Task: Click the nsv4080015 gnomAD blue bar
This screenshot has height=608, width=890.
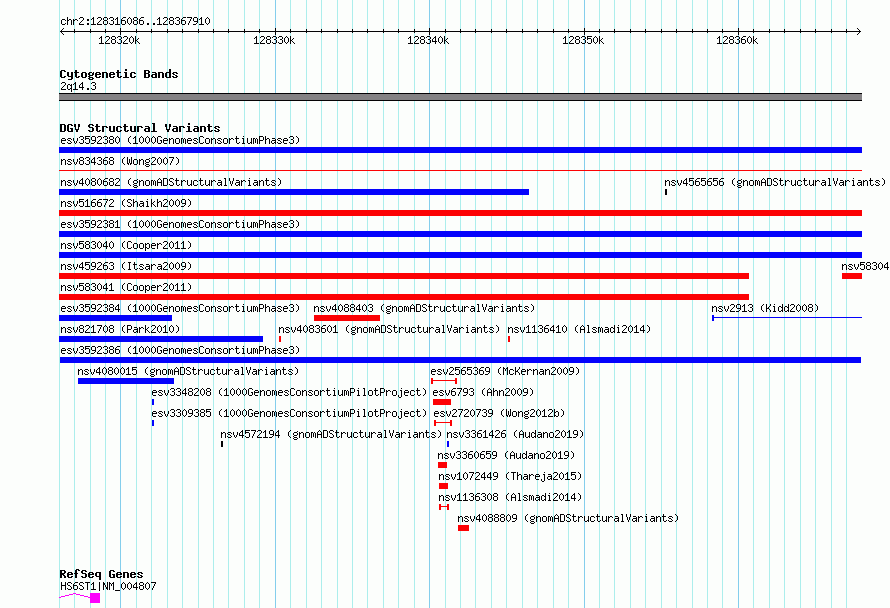Action: 126,381
